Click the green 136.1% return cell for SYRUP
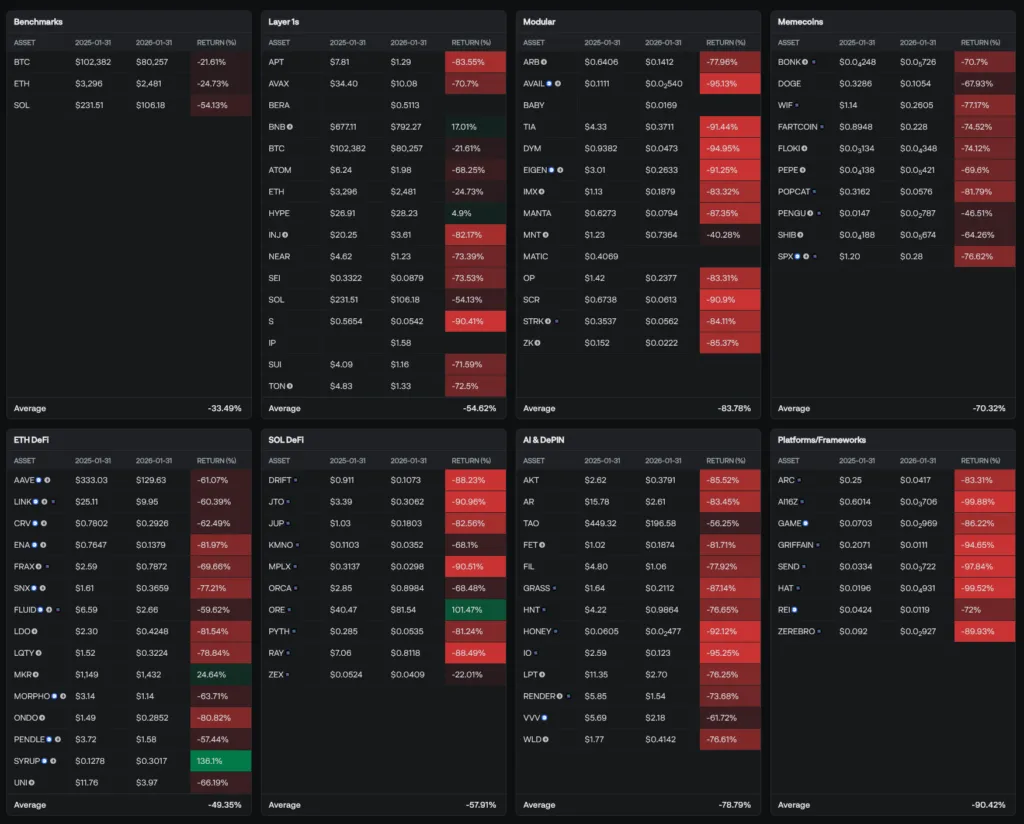 (x=219, y=761)
